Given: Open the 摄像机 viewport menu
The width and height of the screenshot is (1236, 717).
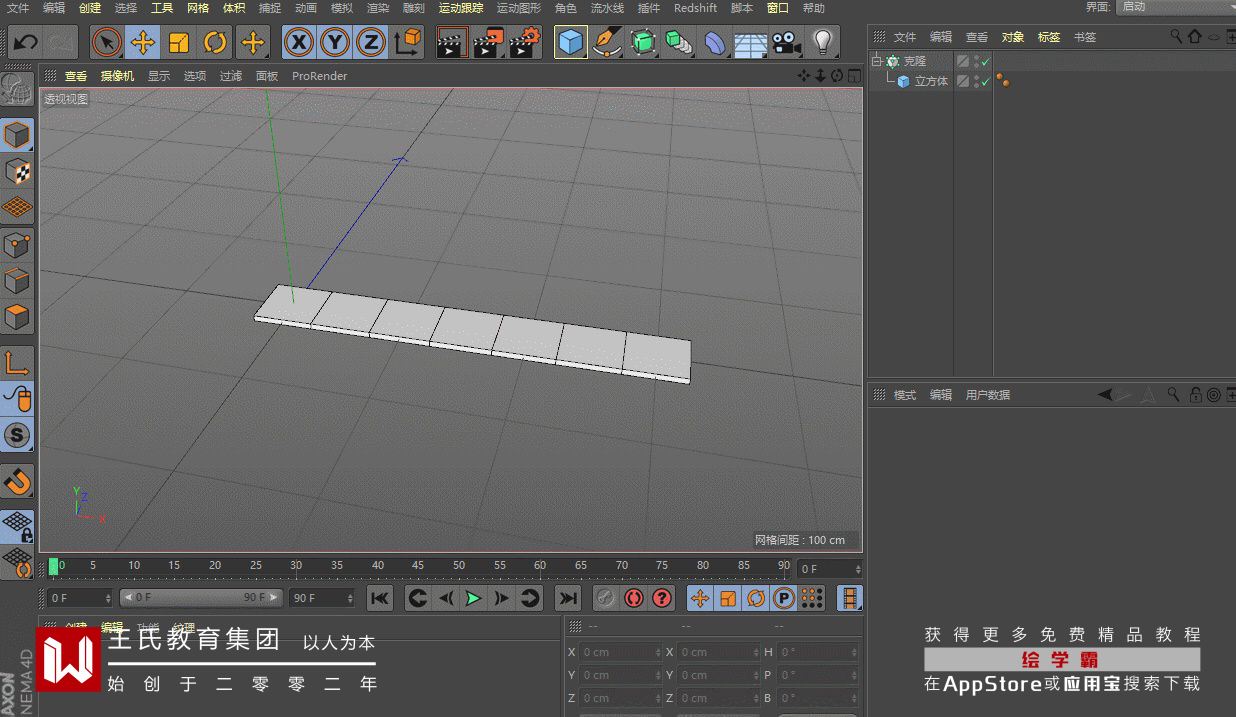Looking at the screenshot, I should coord(117,76).
